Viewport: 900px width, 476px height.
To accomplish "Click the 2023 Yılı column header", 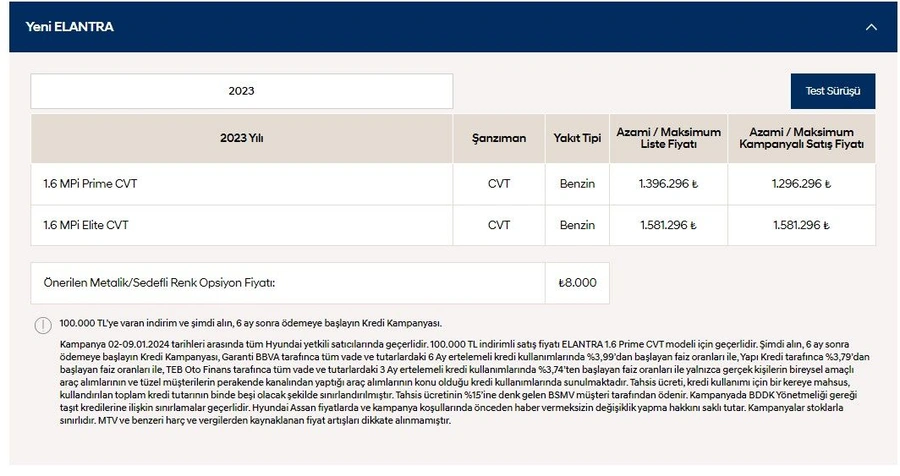I will [242, 138].
